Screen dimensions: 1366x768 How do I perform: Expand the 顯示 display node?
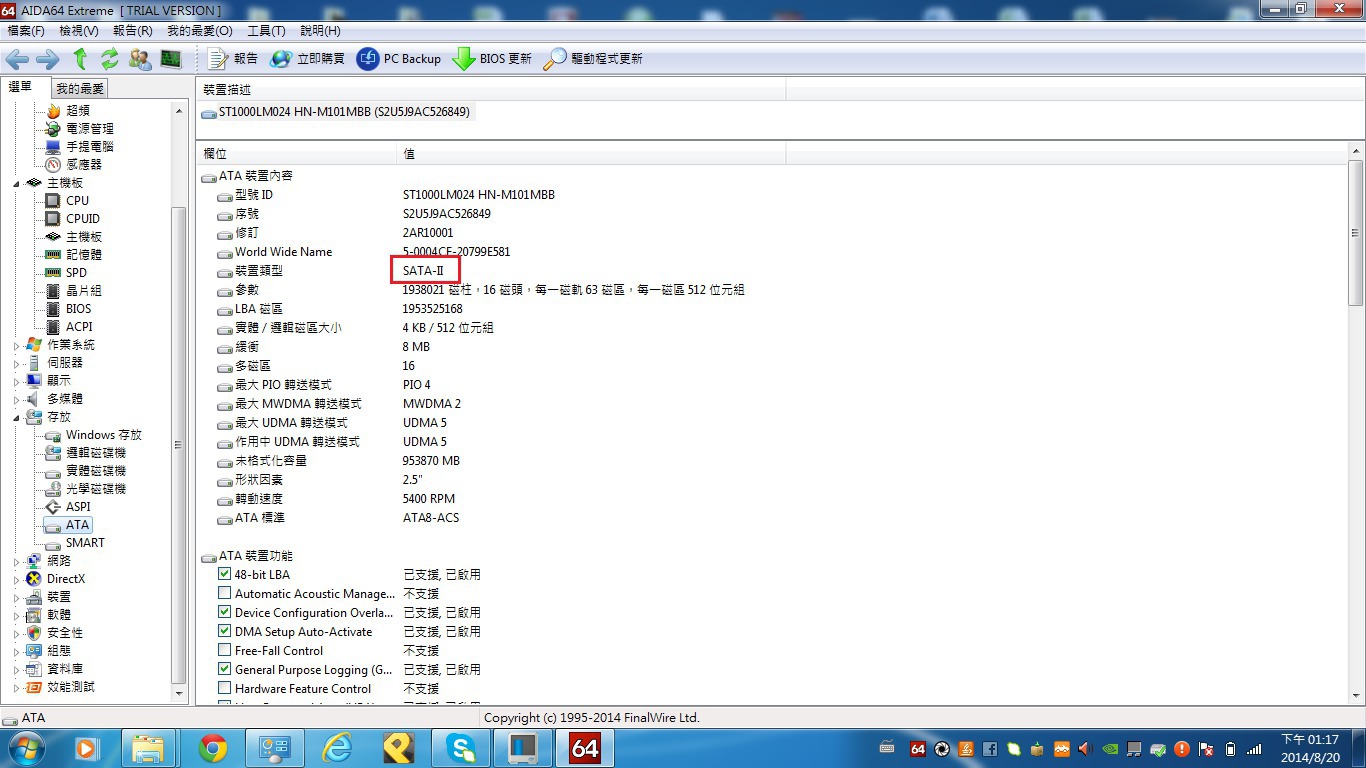click(16, 381)
